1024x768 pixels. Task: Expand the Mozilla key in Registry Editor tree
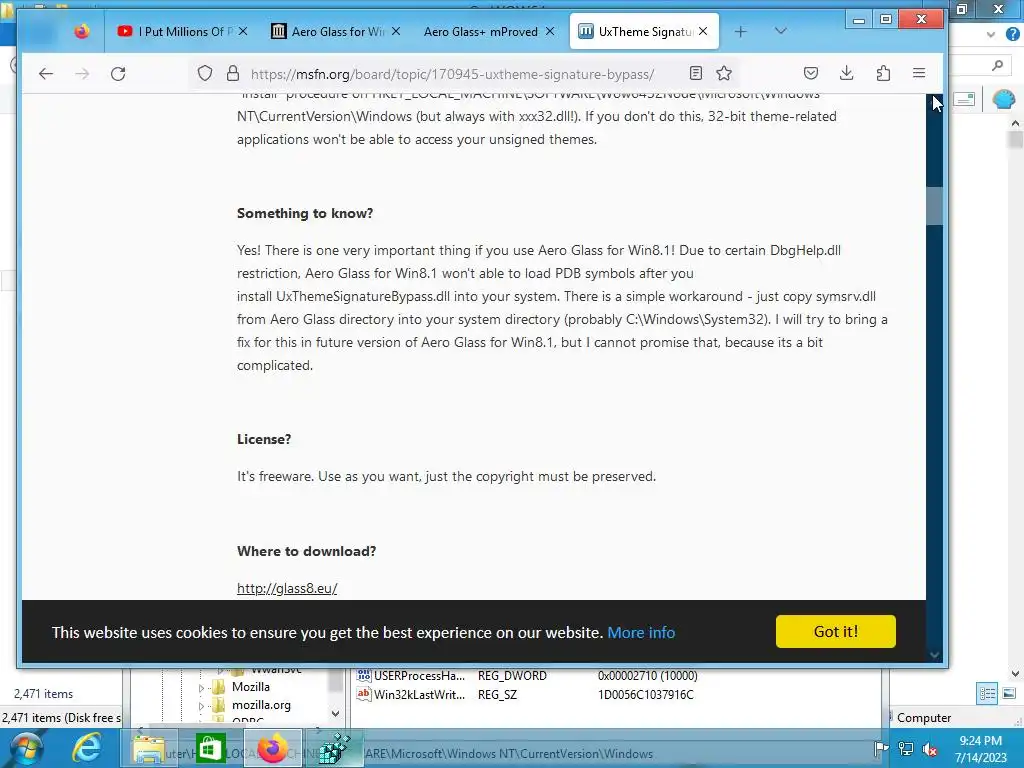tap(201, 688)
